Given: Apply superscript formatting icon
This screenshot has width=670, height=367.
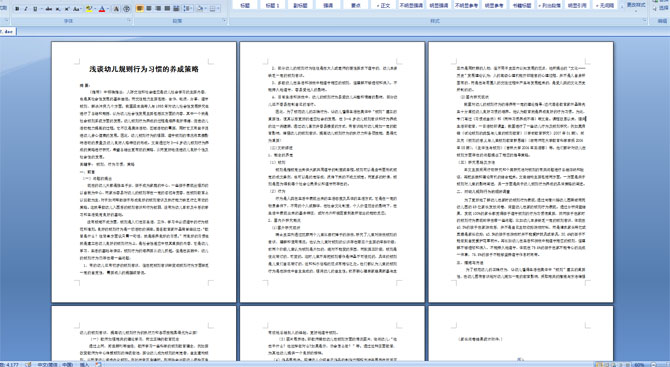Looking at the screenshot, I should tap(67, 9).
